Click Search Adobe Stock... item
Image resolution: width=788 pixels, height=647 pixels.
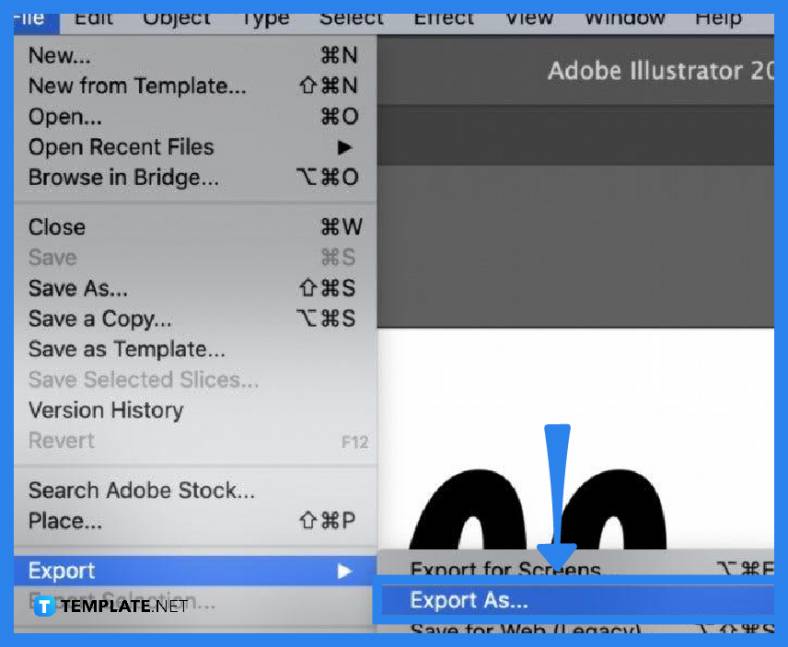pos(141,490)
